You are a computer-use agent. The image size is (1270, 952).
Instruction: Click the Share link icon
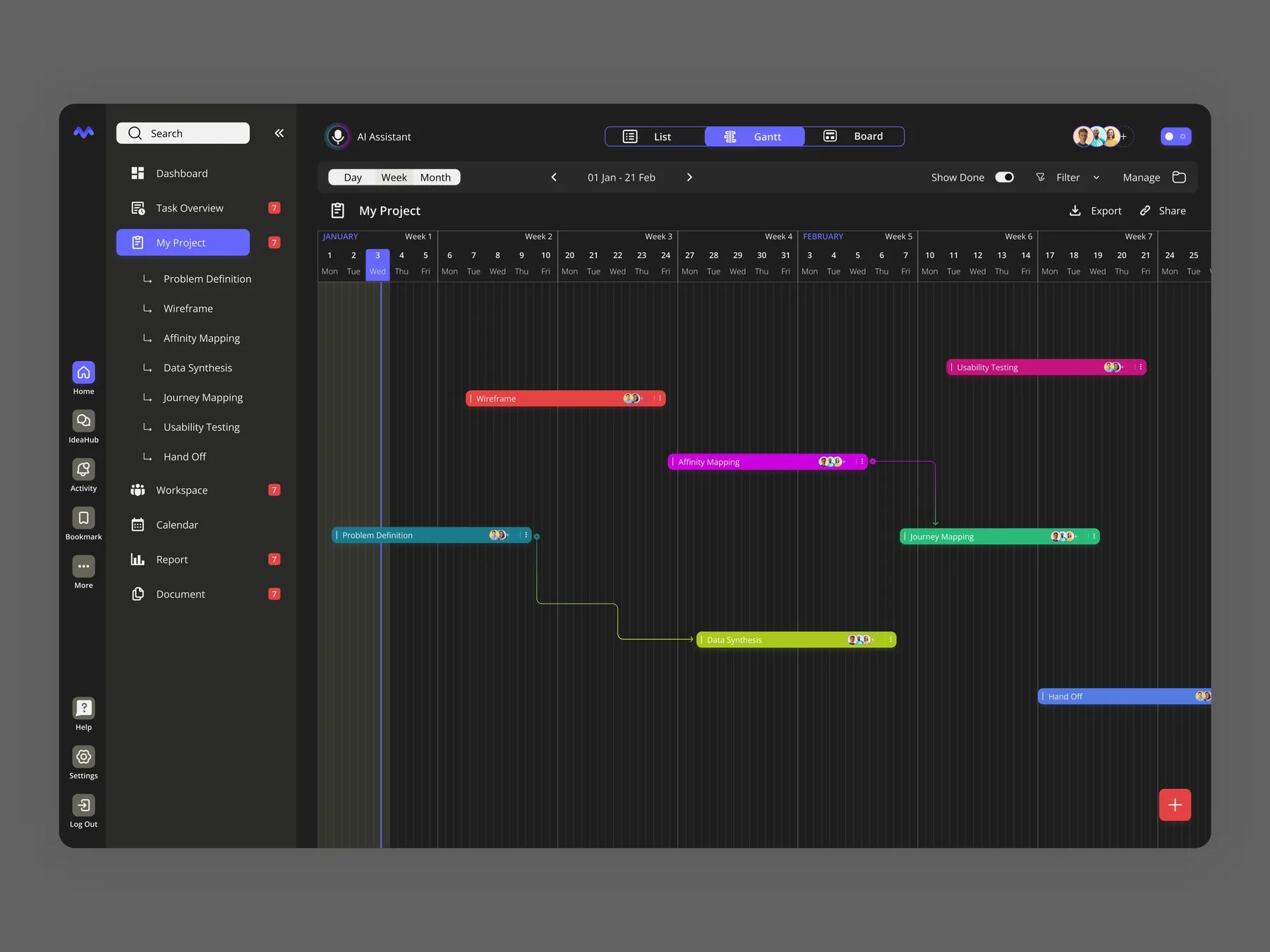1145,211
